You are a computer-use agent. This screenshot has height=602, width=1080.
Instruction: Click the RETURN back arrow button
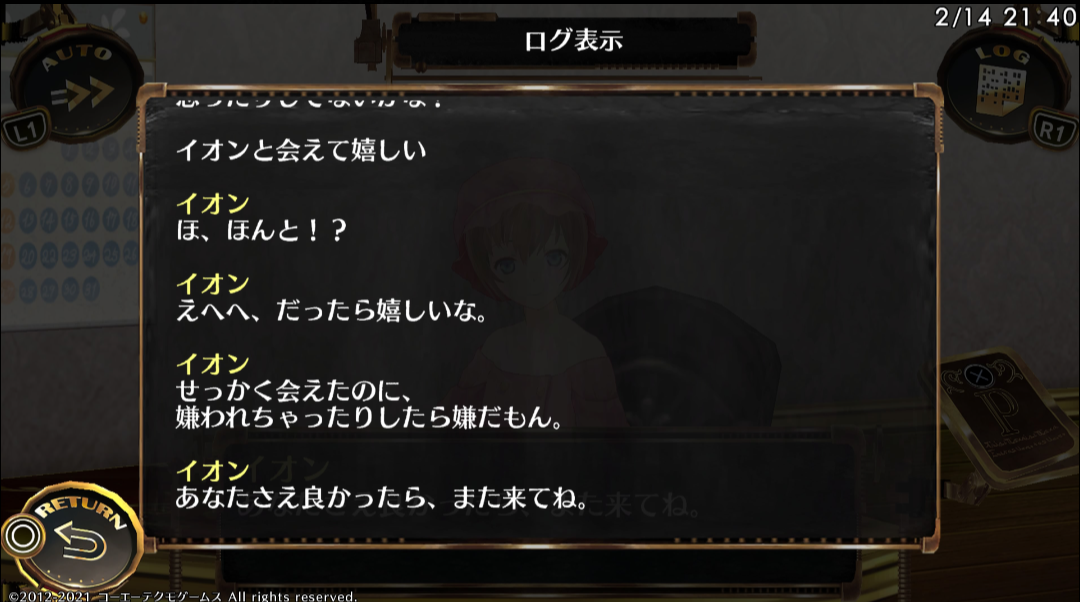point(81,541)
